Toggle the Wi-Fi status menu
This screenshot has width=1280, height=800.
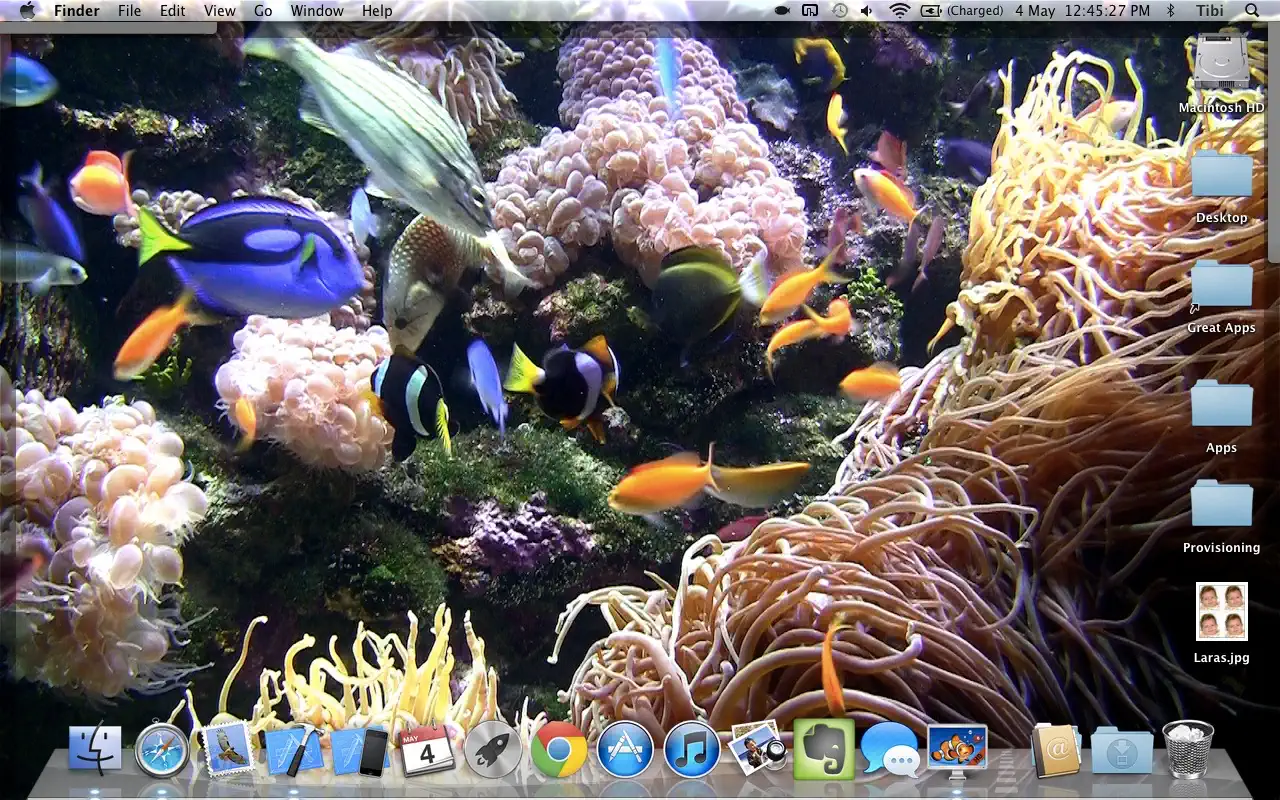(899, 11)
